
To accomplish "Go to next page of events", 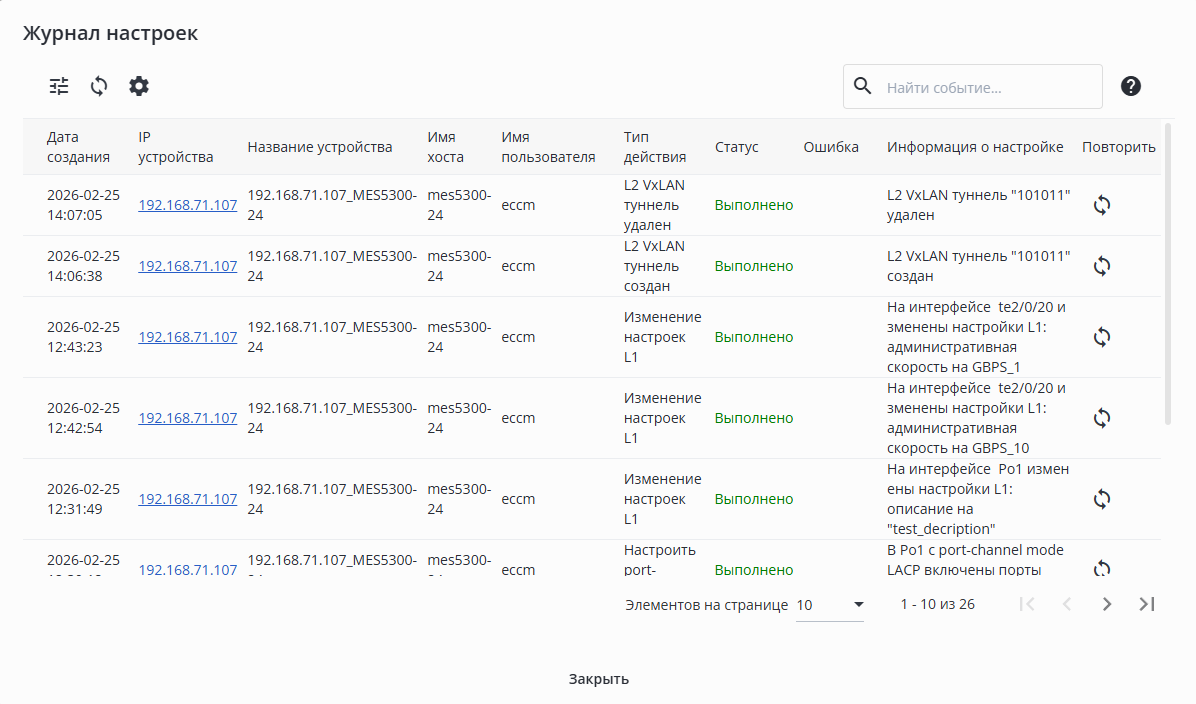I will [1107, 604].
